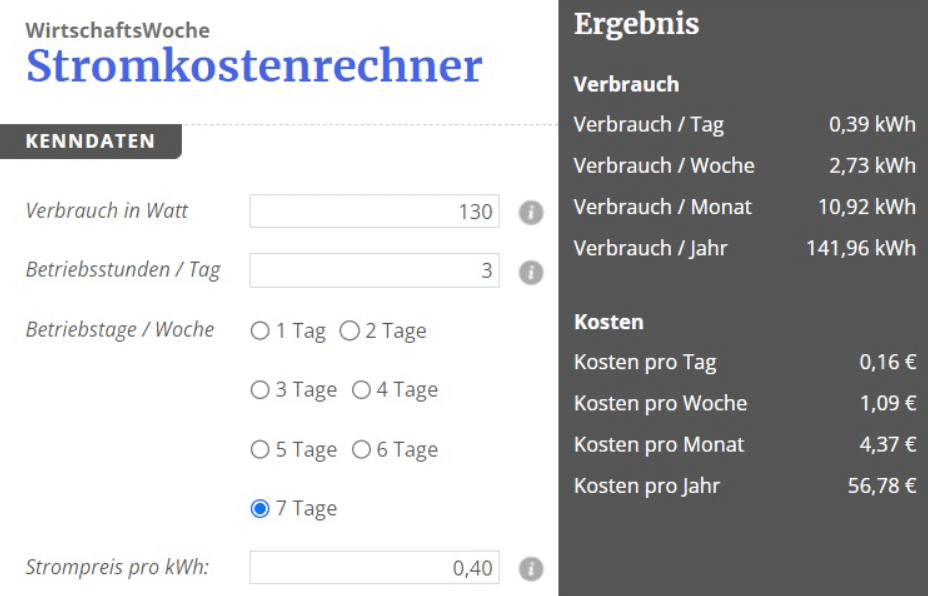Screen dimensions: 928x596
Task: Click the Stromkostenrechner title
Action: tap(254, 66)
